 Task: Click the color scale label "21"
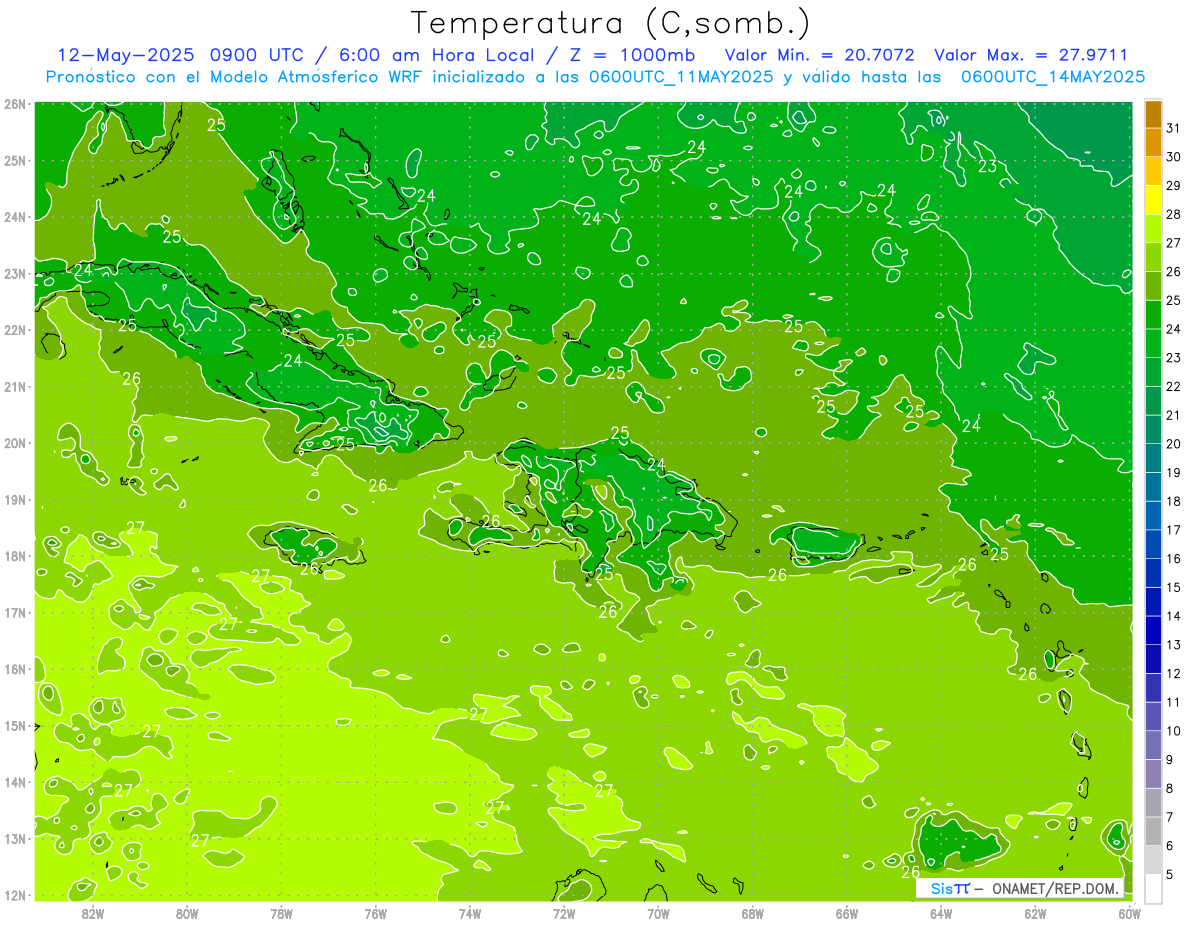pyautogui.click(x=1174, y=414)
